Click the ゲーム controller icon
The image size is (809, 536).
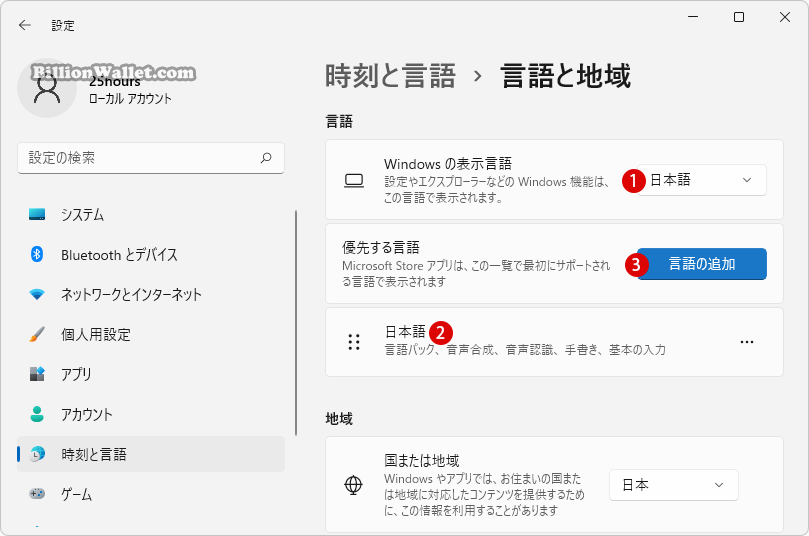point(37,494)
